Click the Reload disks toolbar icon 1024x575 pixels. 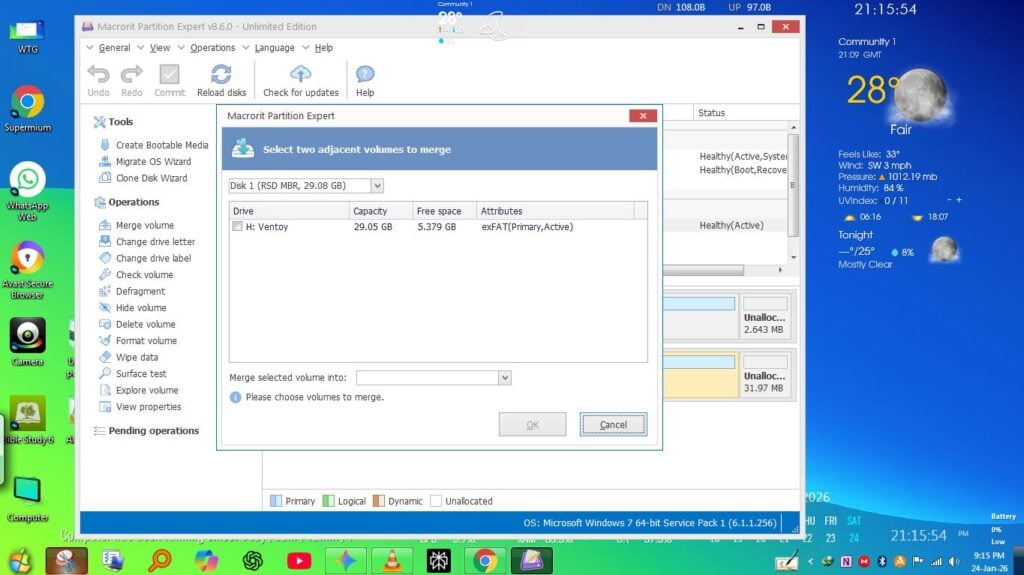221,74
